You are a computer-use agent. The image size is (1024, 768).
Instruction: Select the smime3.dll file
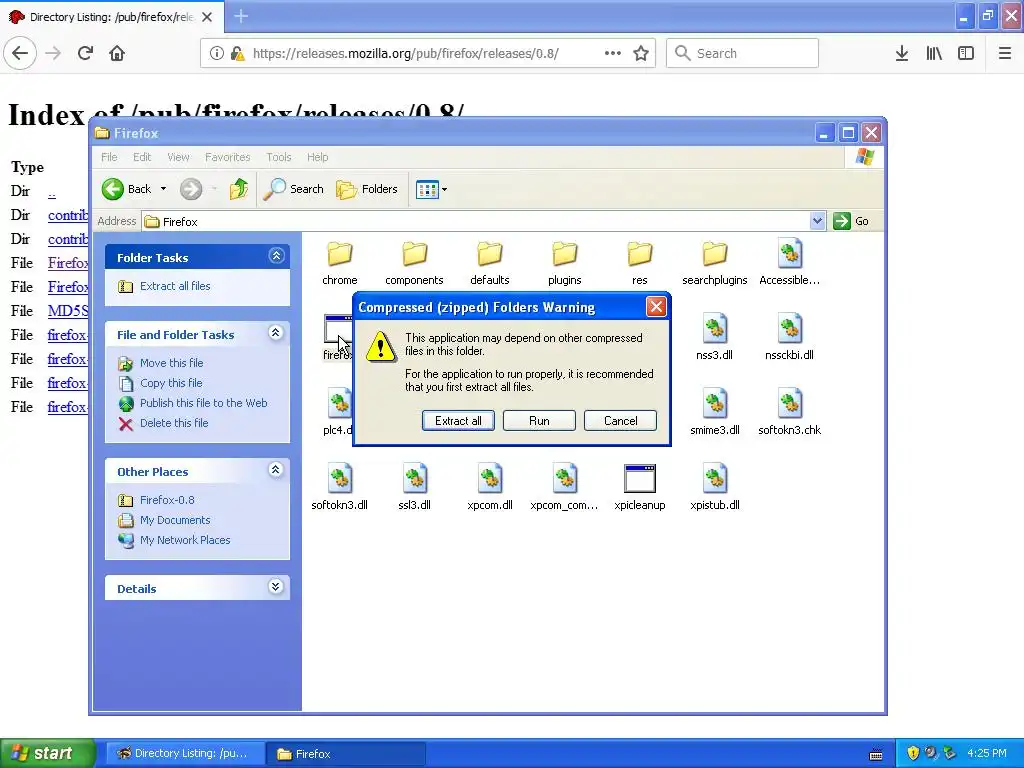[x=714, y=413]
